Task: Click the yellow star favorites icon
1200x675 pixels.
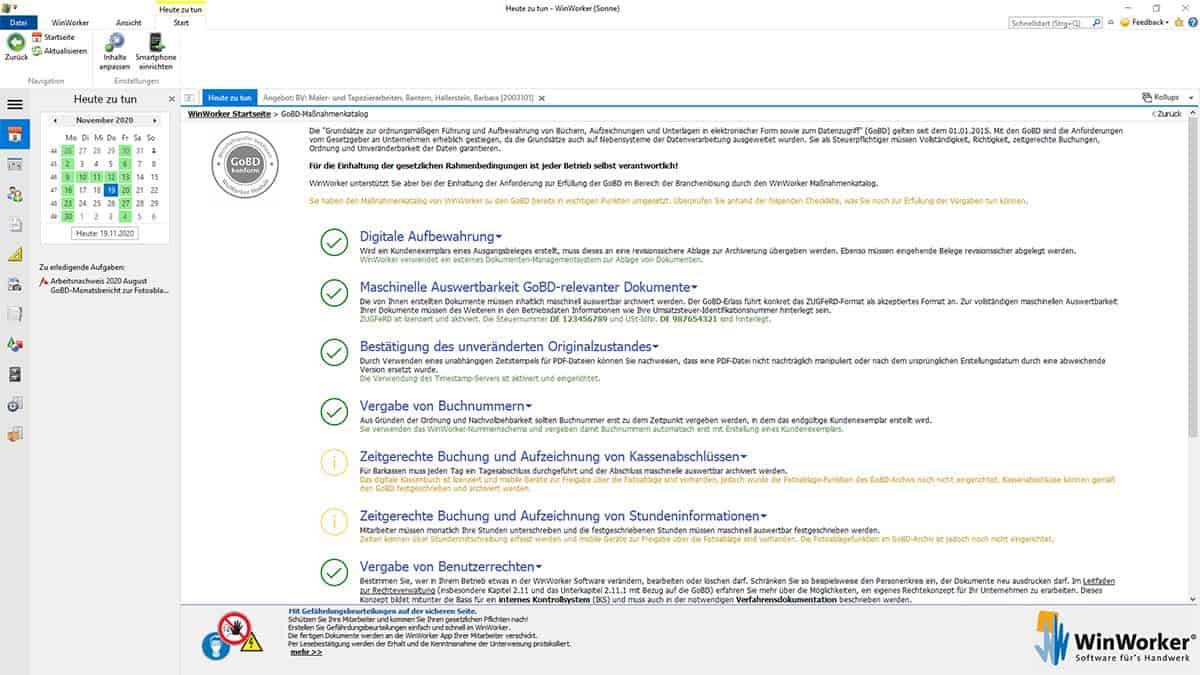Action: pos(1179,22)
